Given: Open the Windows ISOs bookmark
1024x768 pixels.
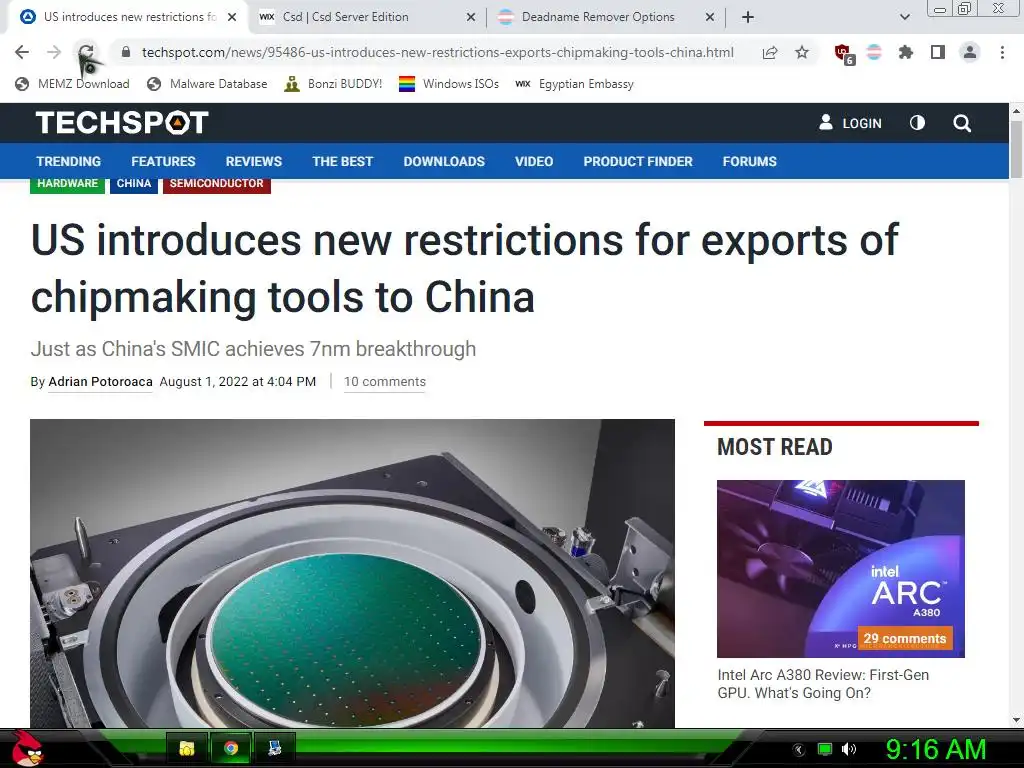Looking at the screenshot, I should [449, 84].
